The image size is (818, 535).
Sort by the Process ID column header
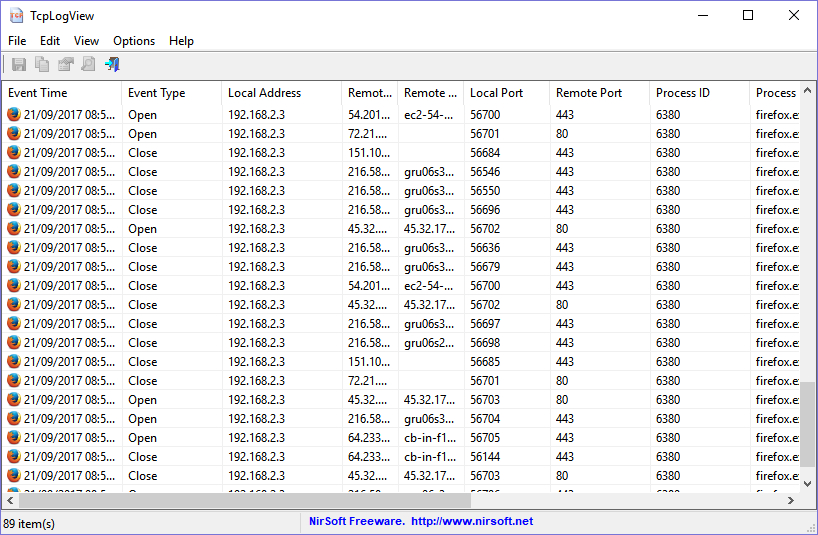pos(700,93)
